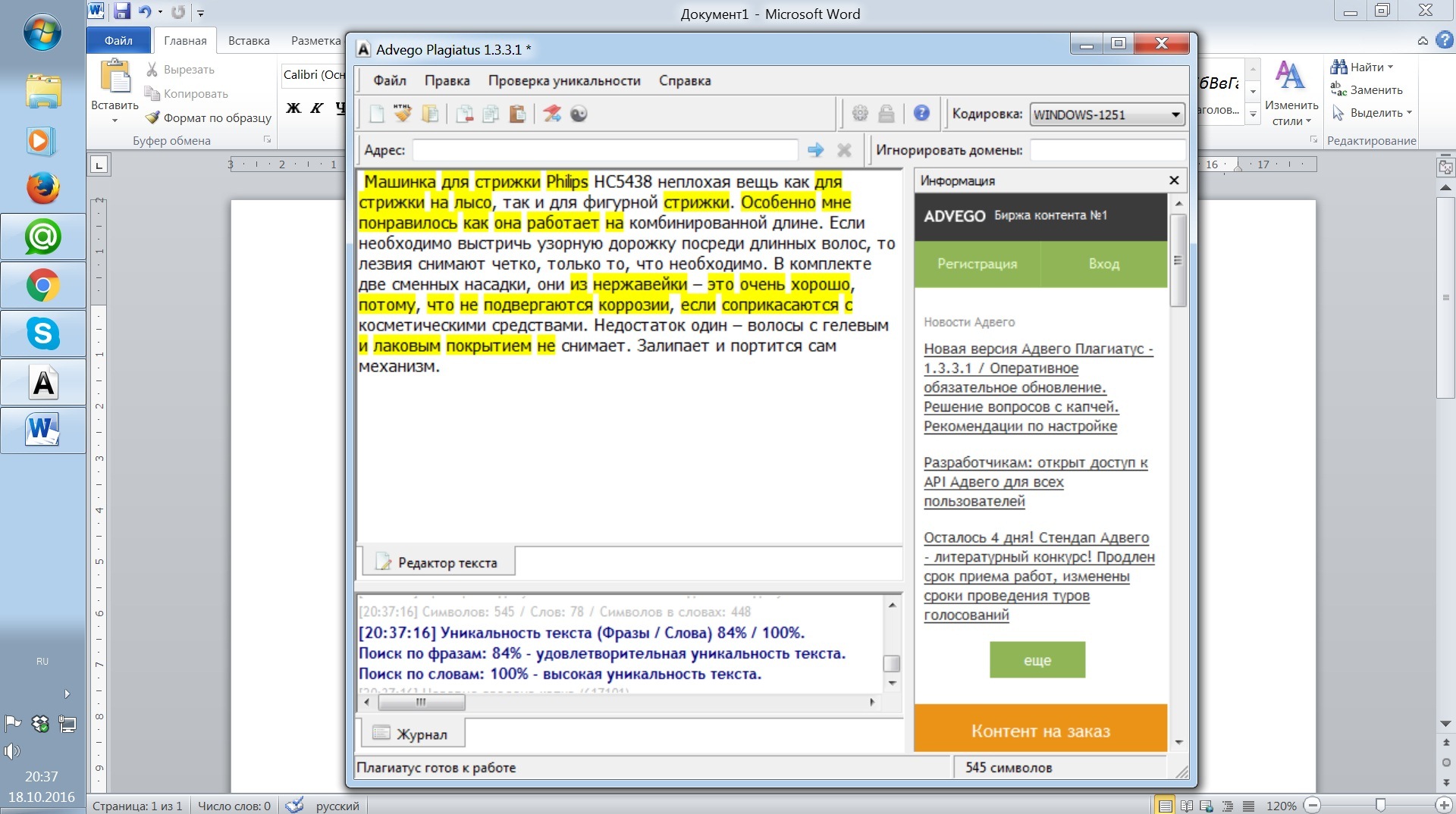The width and height of the screenshot is (1456, 814).
Task: Click the orange Контент на заказ banner
Action: tap(1040, 730)
